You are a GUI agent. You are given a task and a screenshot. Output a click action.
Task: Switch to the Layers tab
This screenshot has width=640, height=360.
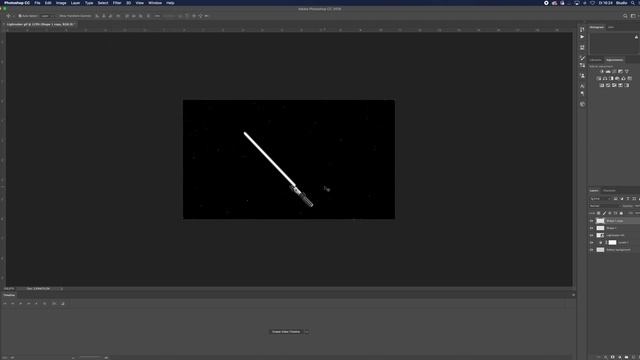tap(594, 191)
